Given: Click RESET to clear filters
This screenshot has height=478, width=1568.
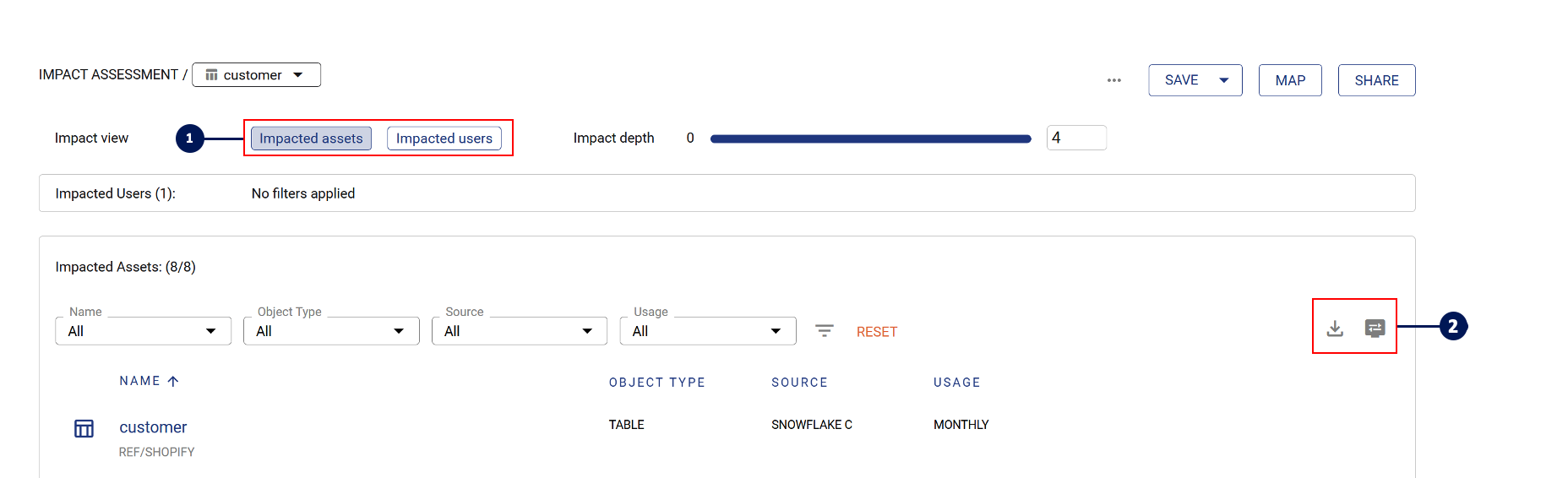Looking at the screenshot, I should click(876, 332).
